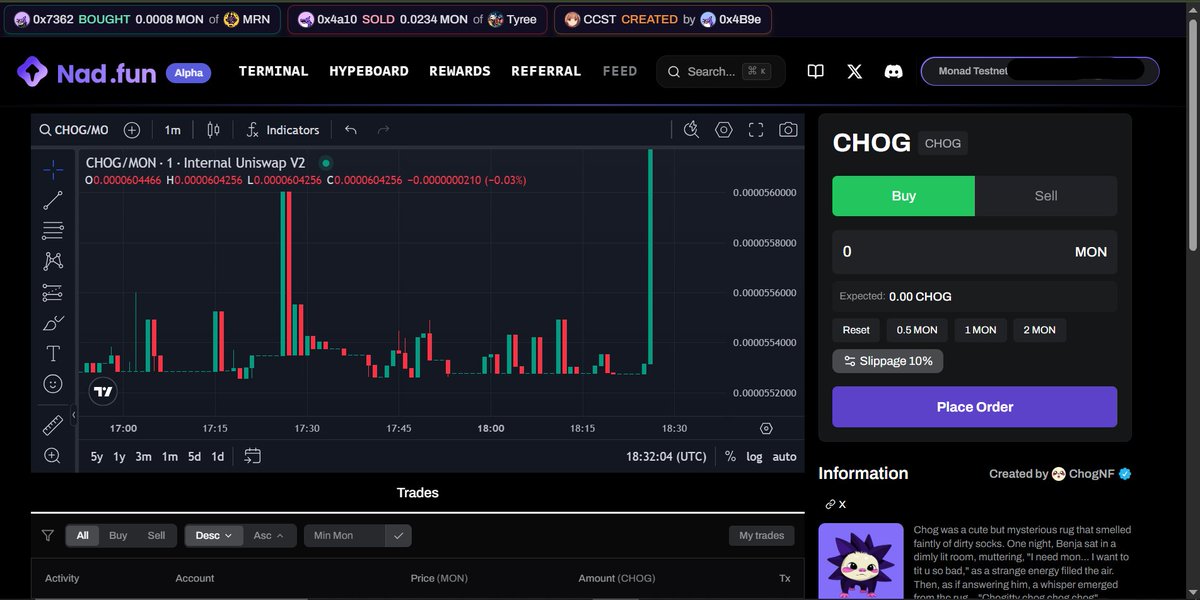Select the ruler measure tool

tap(53, 425)
